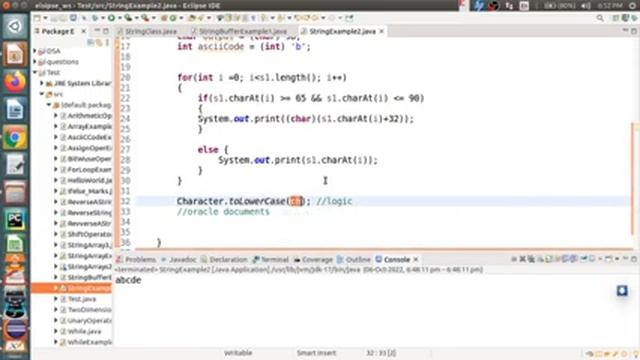Click the Open Perspective icon

tap(616, 18)
